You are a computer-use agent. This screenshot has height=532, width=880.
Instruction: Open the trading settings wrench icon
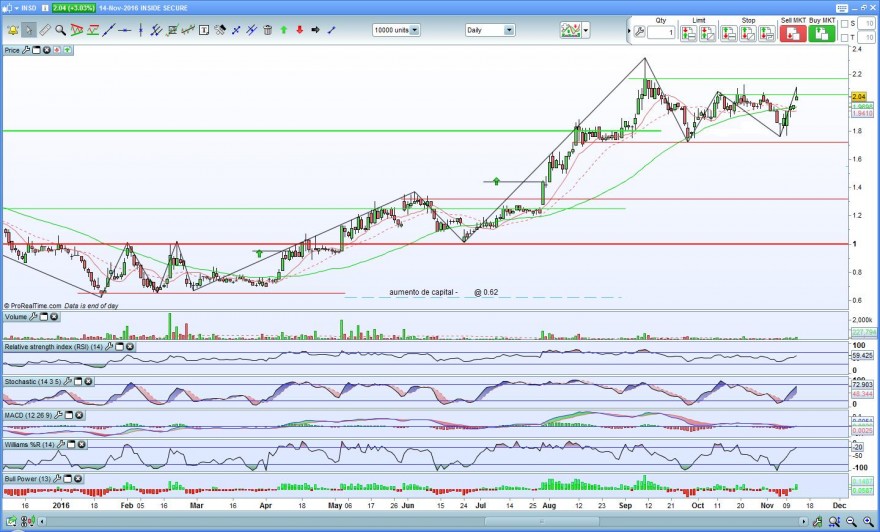[639, 33]
